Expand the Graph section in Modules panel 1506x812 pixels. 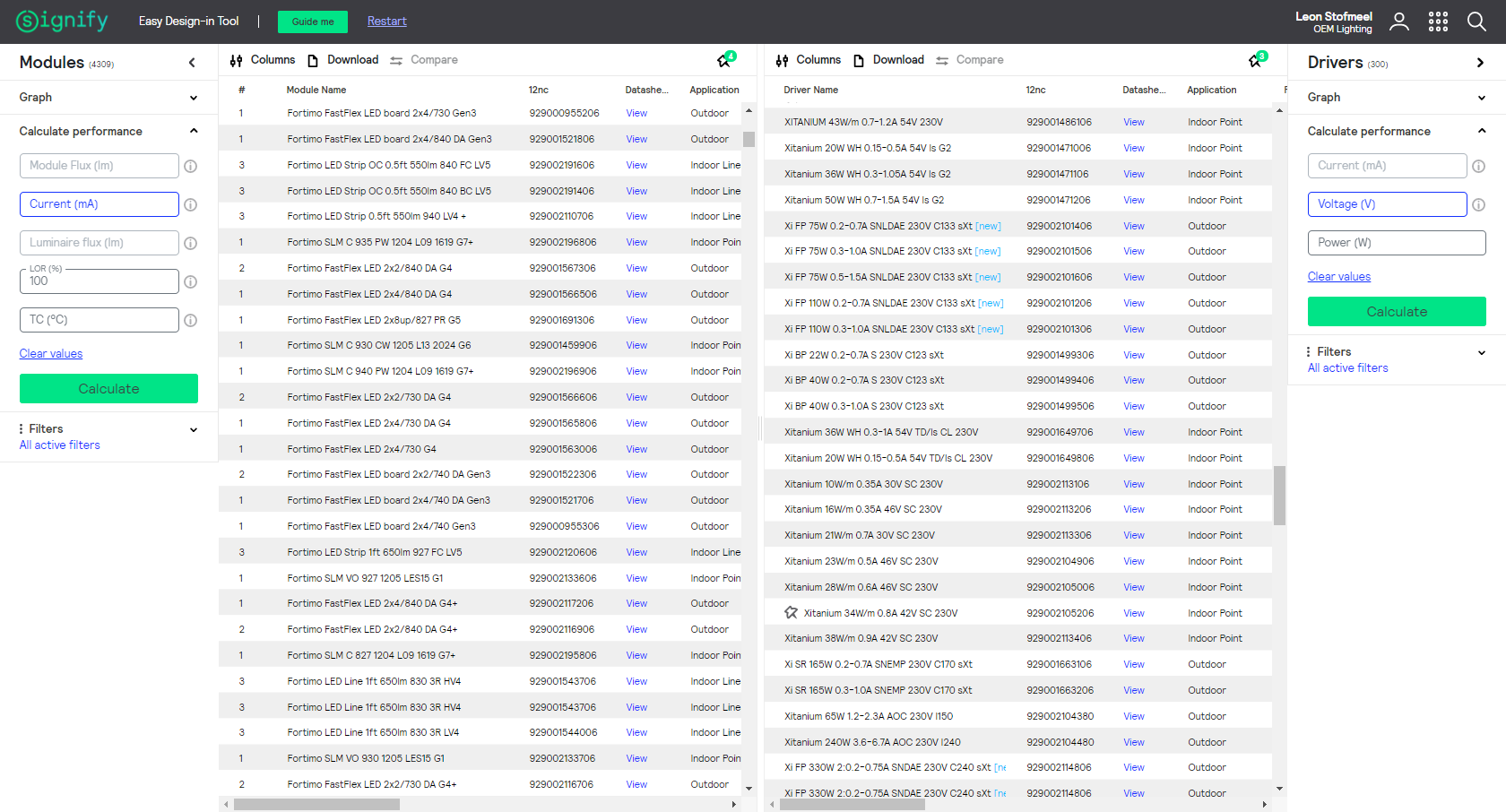(x=193, y=98)
